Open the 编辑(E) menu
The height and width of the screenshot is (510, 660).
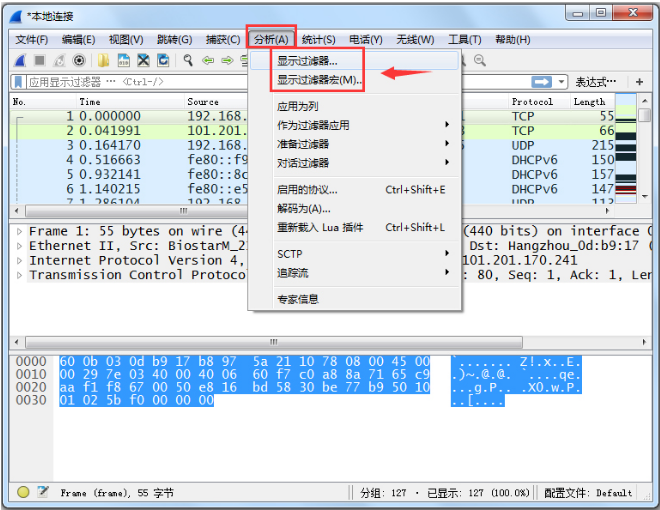tap(78, 40)
